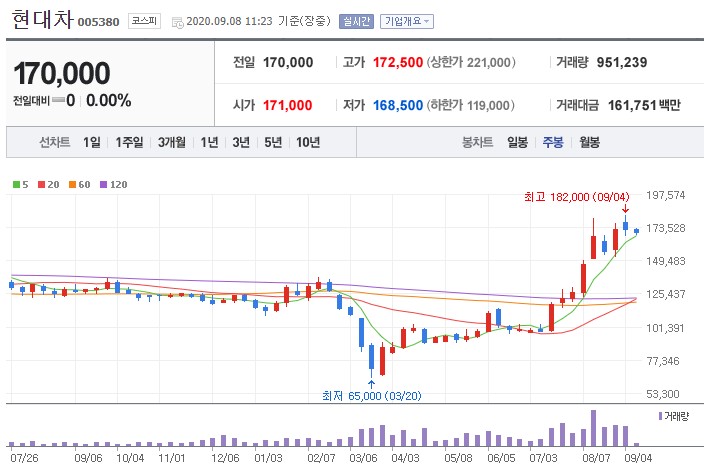
Task: Switch to 일봉 daily candle chart
Action: (517, 142)
